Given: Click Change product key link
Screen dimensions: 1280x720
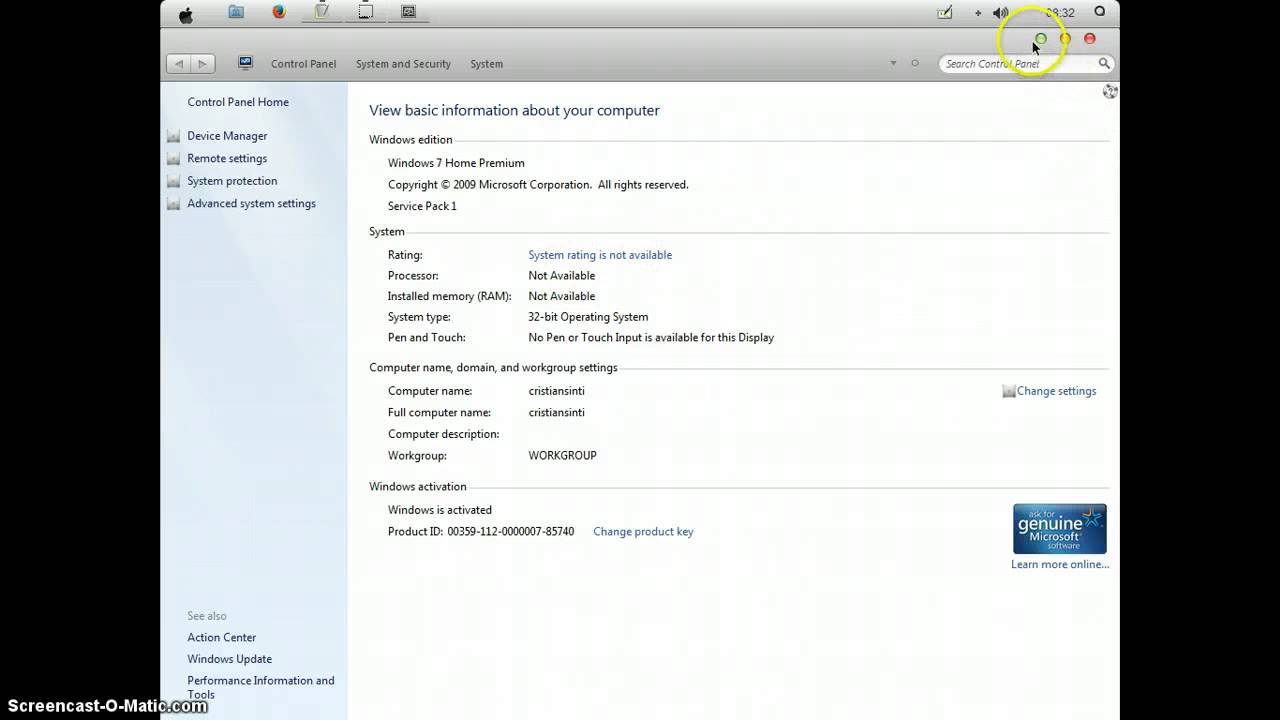Looking at the screenshot, I should click(643, 532).
